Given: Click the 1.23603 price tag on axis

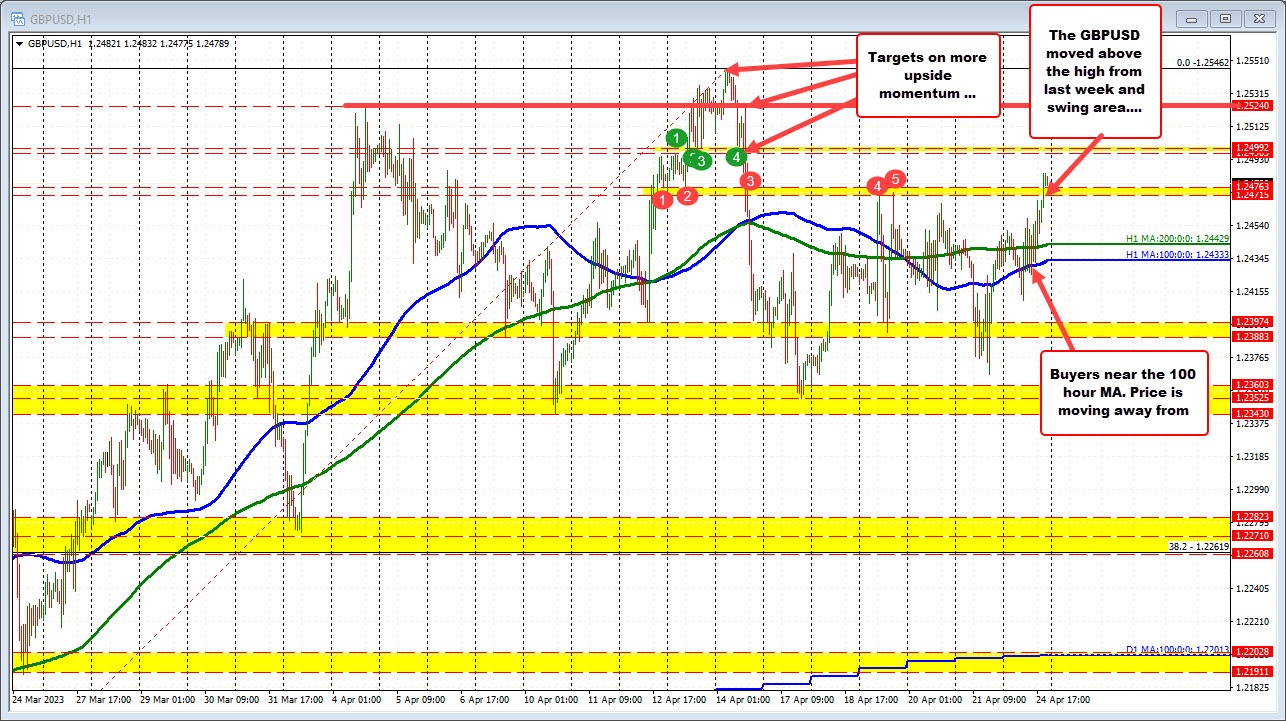Looking at the screenshot, I should click(x=1251, y=384).
